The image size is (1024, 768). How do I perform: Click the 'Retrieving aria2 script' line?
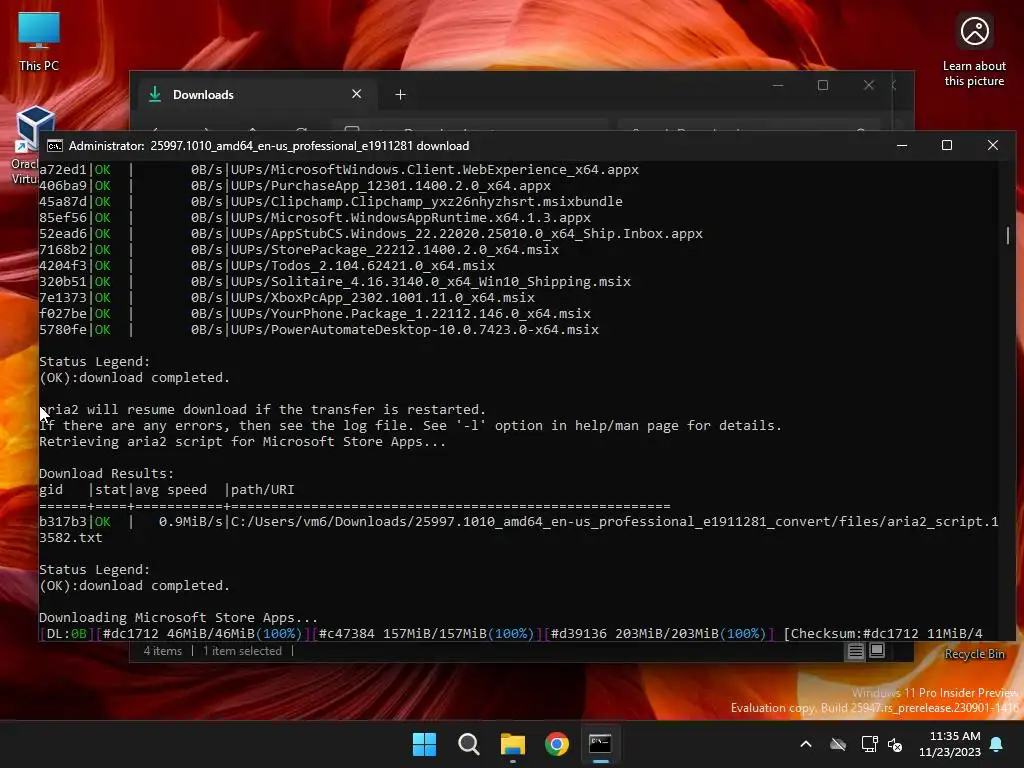(242, 441)
